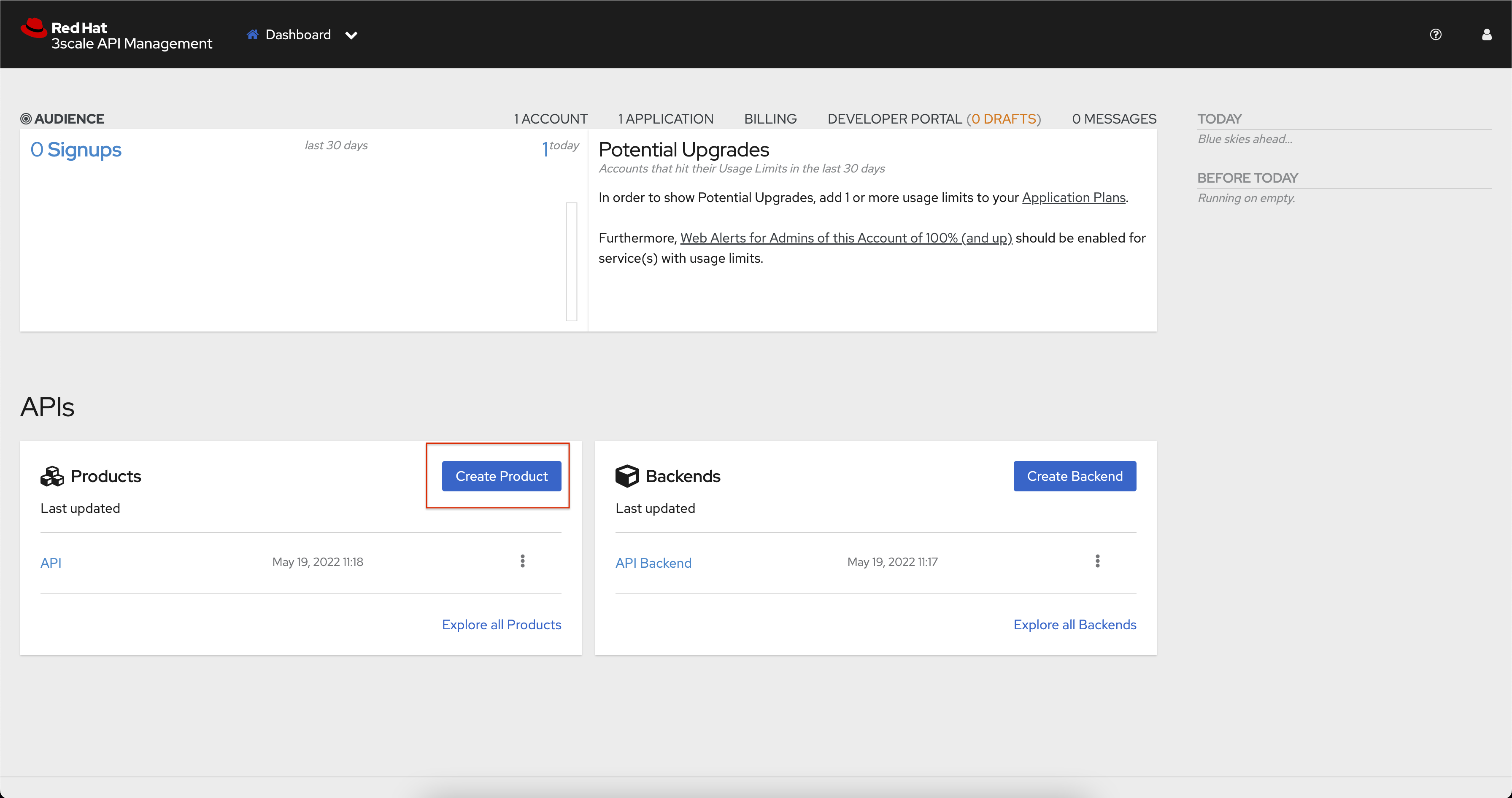Open the kebab menu for API Backend

(1097, 561)
